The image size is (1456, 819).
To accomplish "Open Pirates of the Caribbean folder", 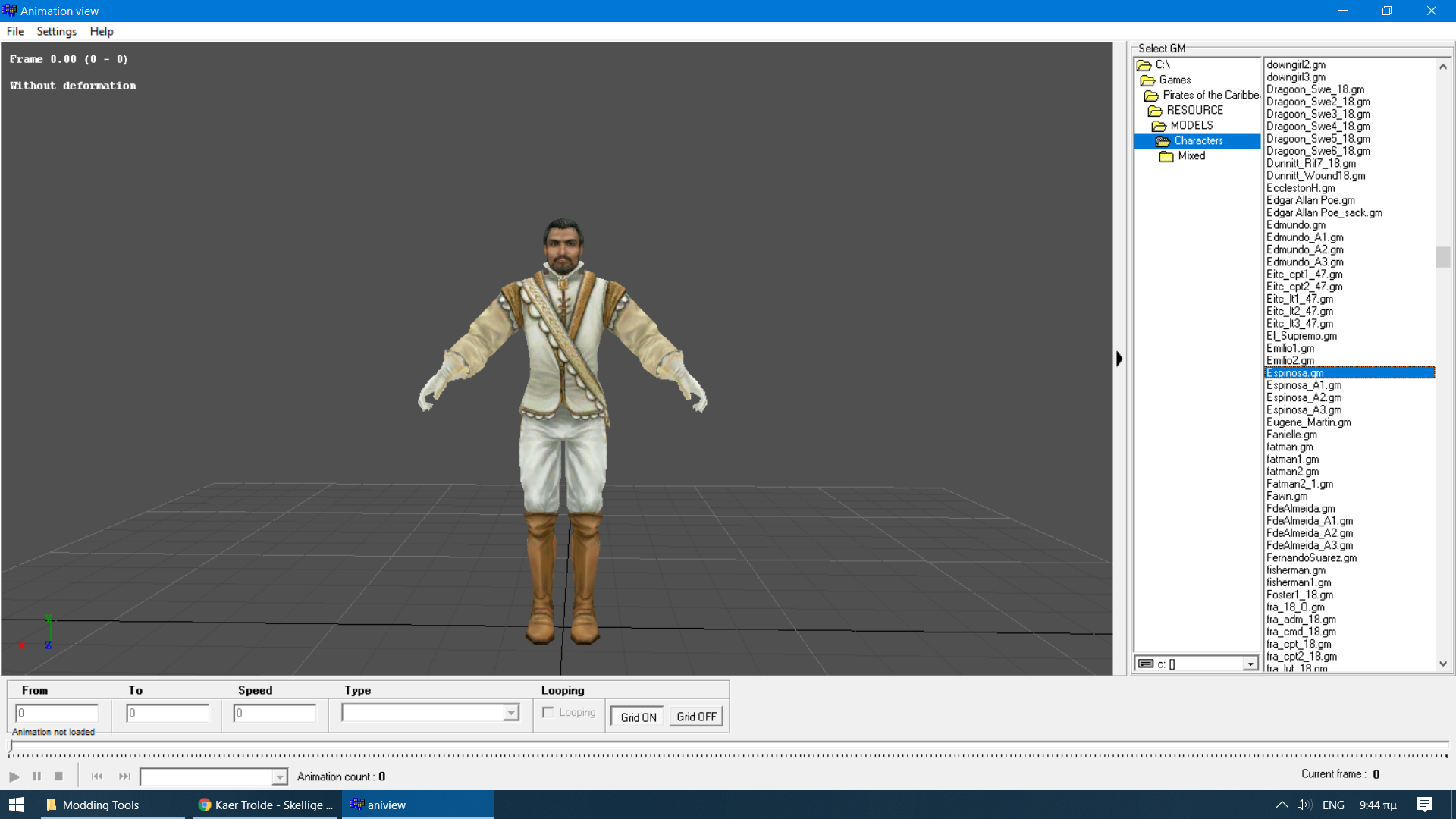I will [x=1203, y=96].
